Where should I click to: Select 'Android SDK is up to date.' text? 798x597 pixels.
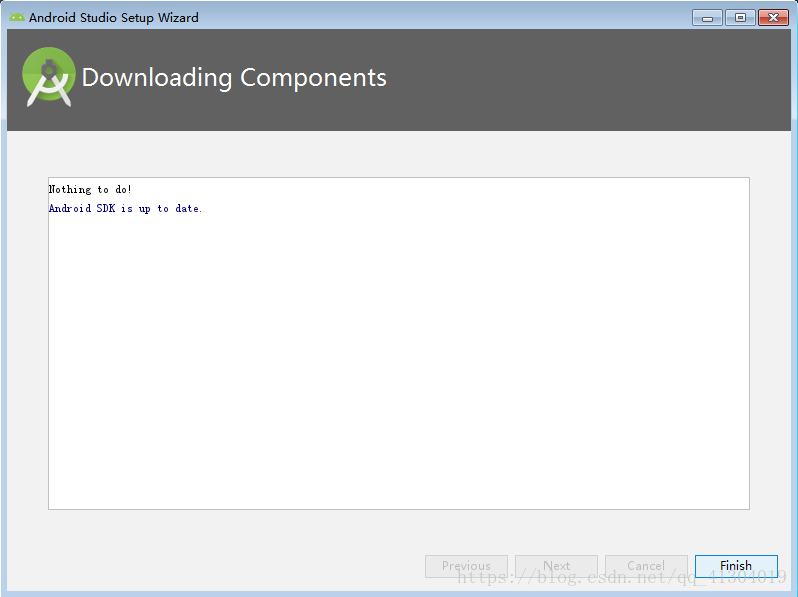coord(125,209)
